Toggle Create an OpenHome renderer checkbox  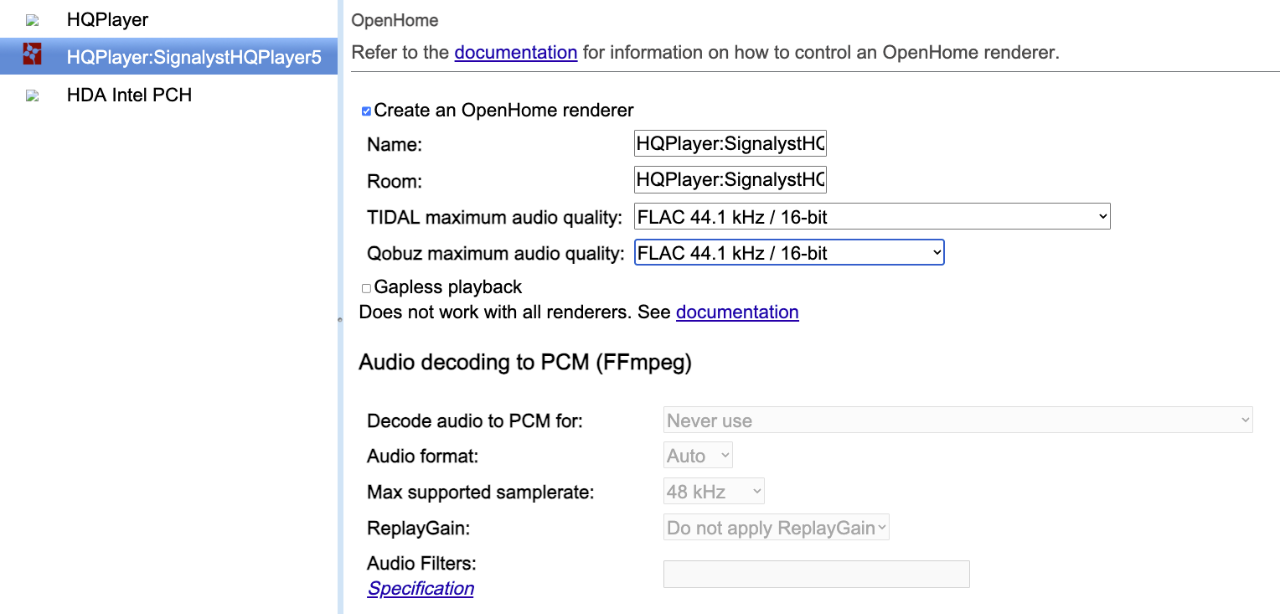pyautogui.click(x=366, y=111)
